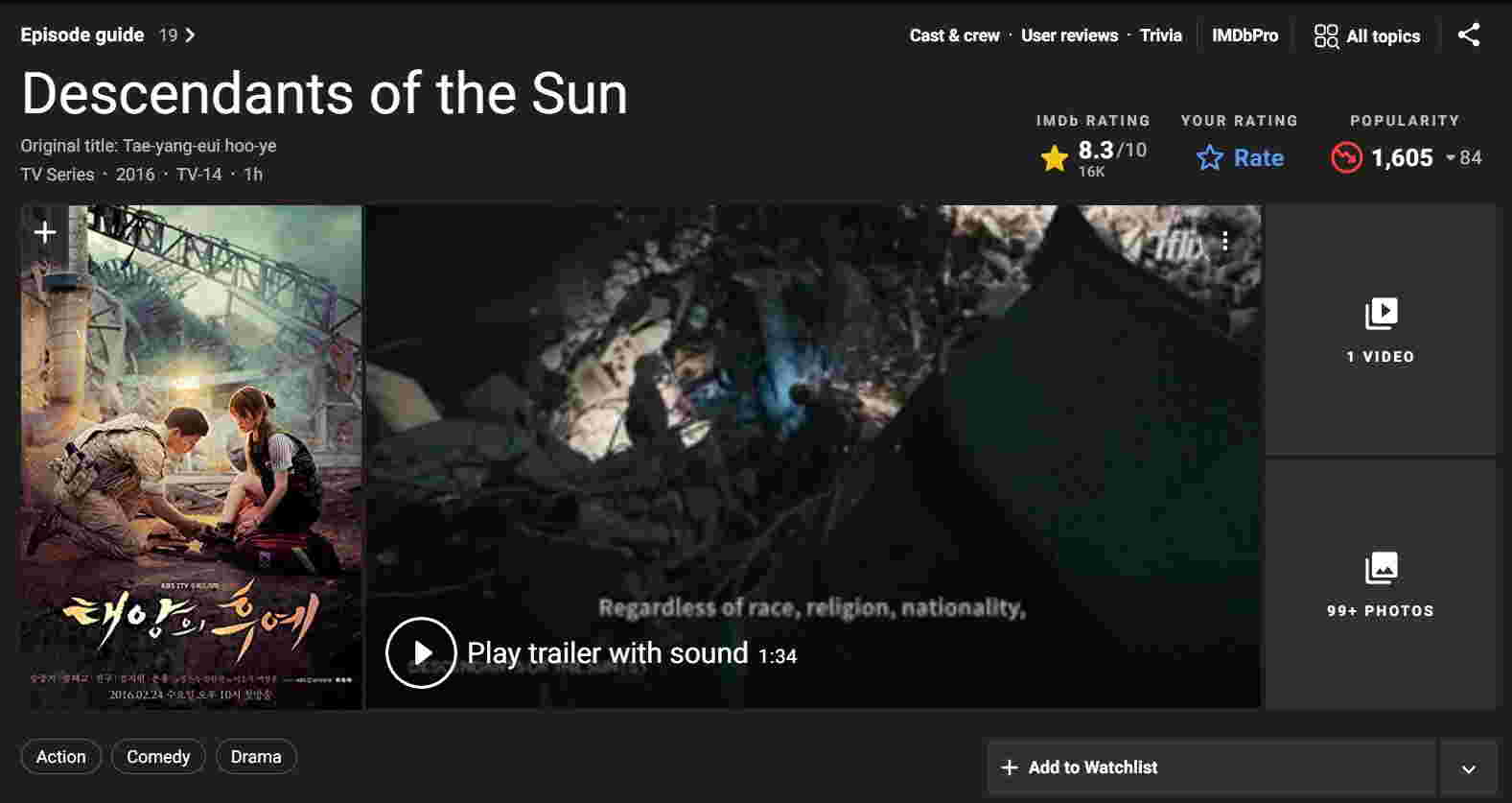Click the '1h' runtime text
This screenshot has height=803, width=1512.
point(253,175)
